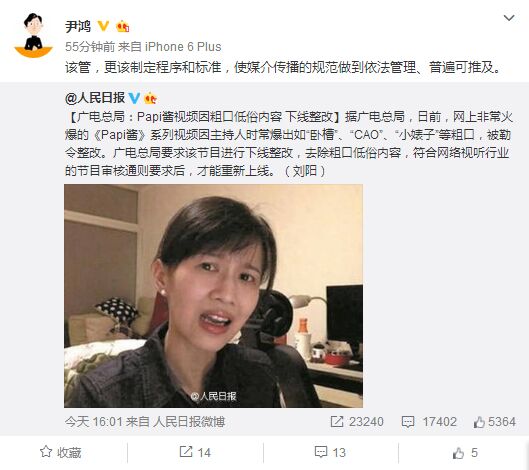Image resolution: width=529 pixels, height=470 pixels.
Task: Click the 收藏 star to favorite post
Action: (x=61, y=452)
